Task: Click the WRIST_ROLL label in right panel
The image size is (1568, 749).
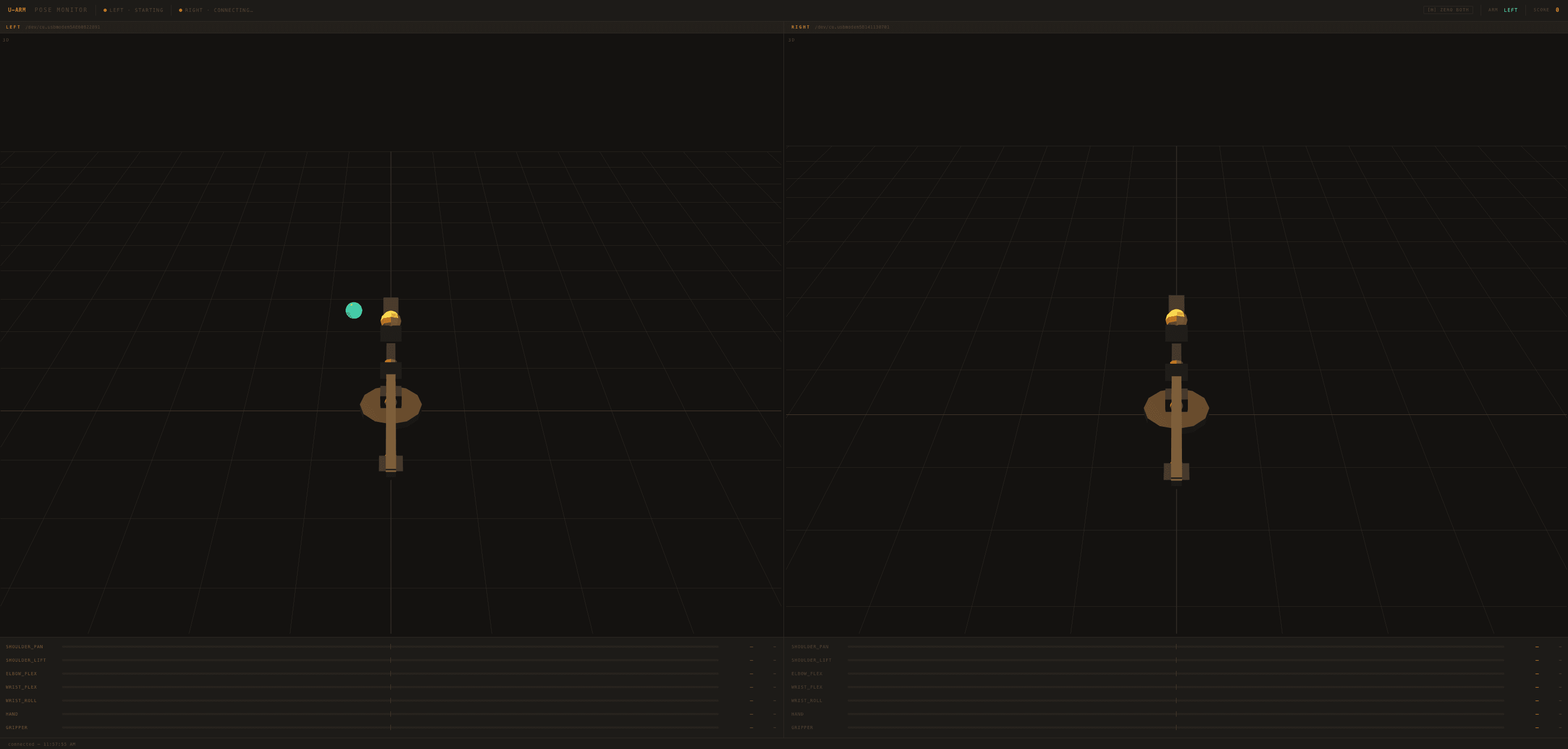Action: (807, 701)
